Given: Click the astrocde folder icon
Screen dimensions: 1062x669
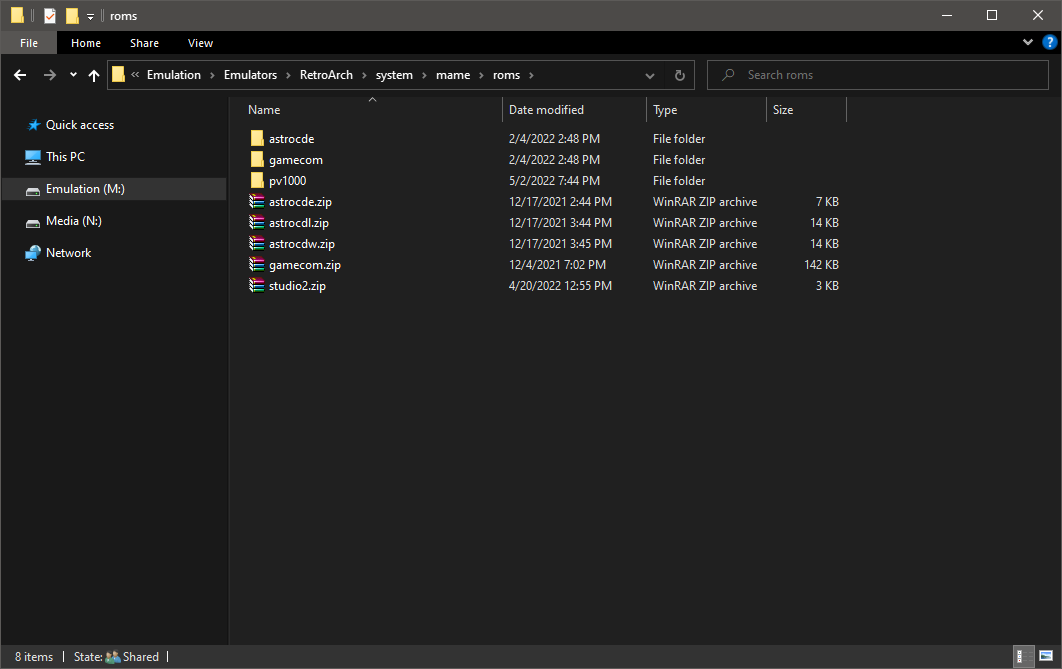Looking at the screenshot, I should pos(257,139).
